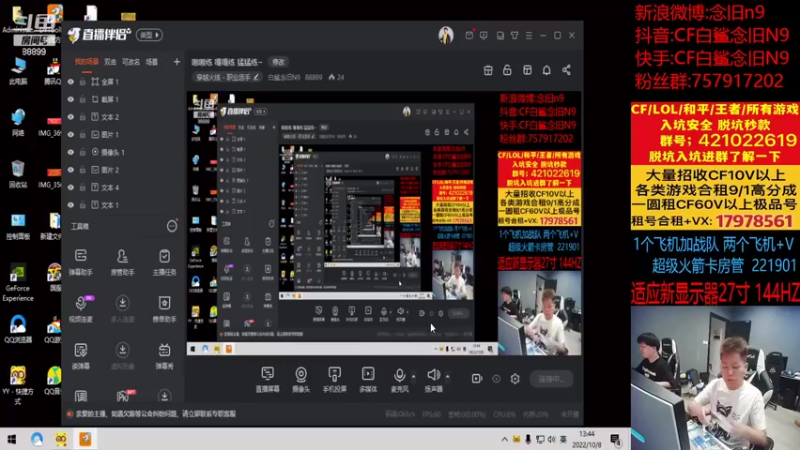Add 手机投屏 phone mirroring source
This screenshot has width=800, height=450.
pyautogui.click(x=335, y=380)
